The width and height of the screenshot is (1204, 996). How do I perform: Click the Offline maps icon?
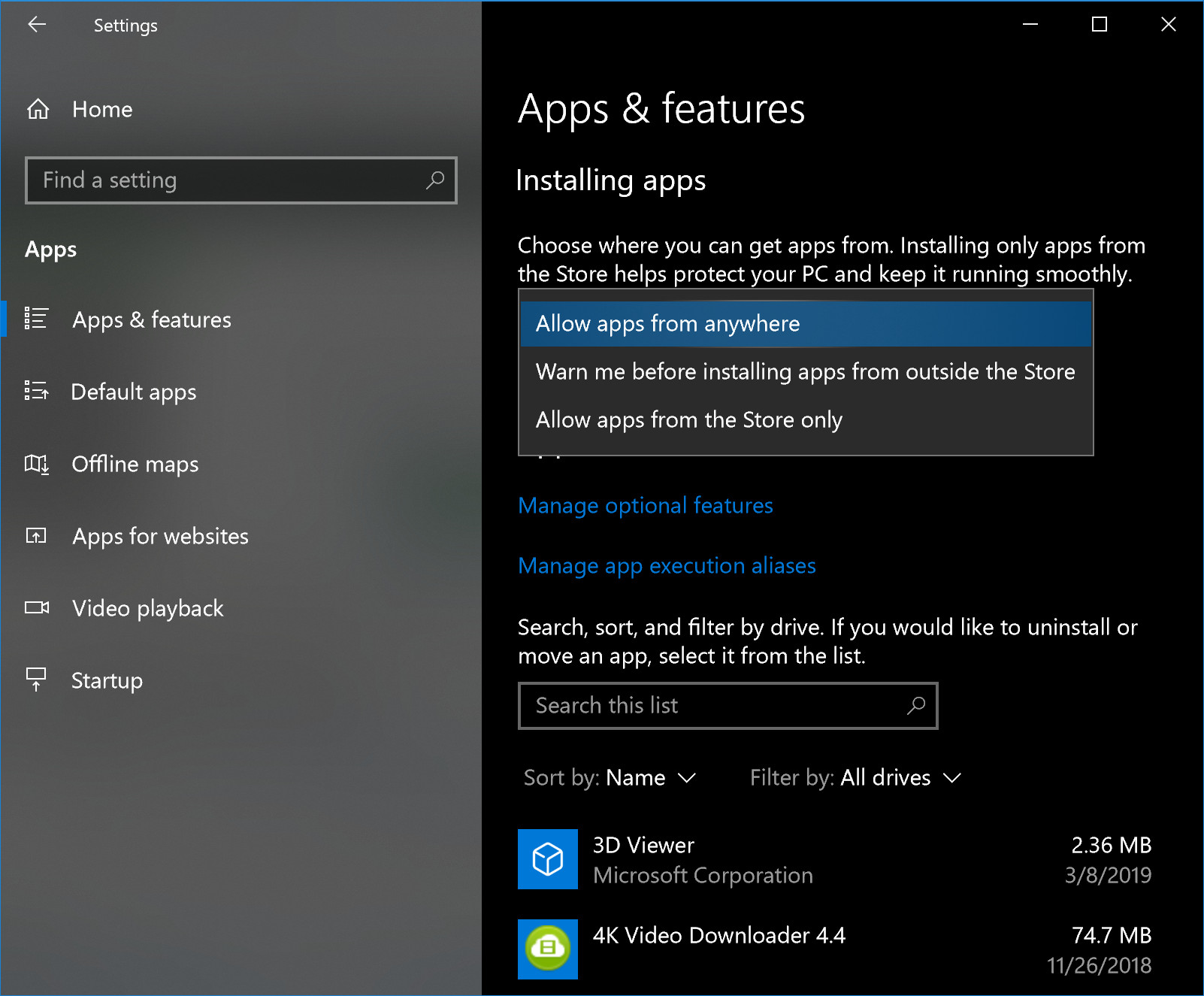point(36,464)
